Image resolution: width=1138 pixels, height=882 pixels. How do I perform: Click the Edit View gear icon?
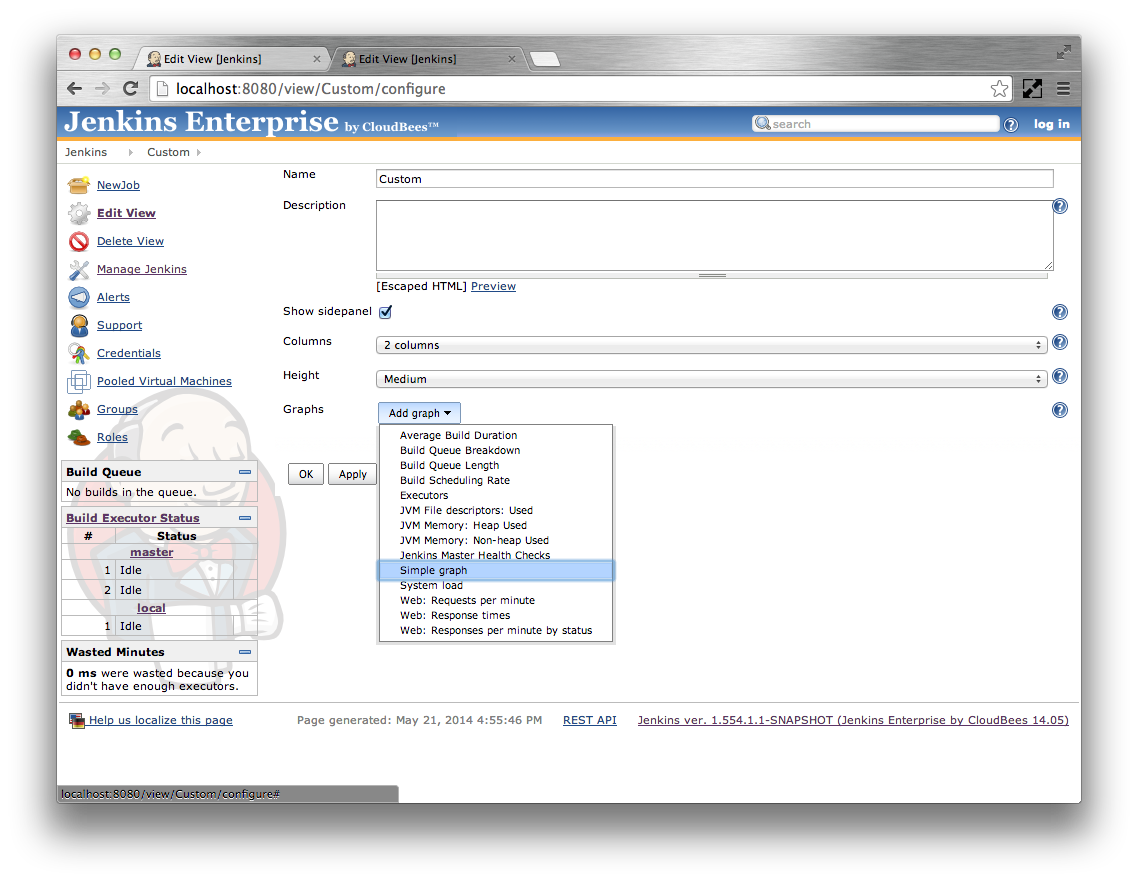(78, 213)
